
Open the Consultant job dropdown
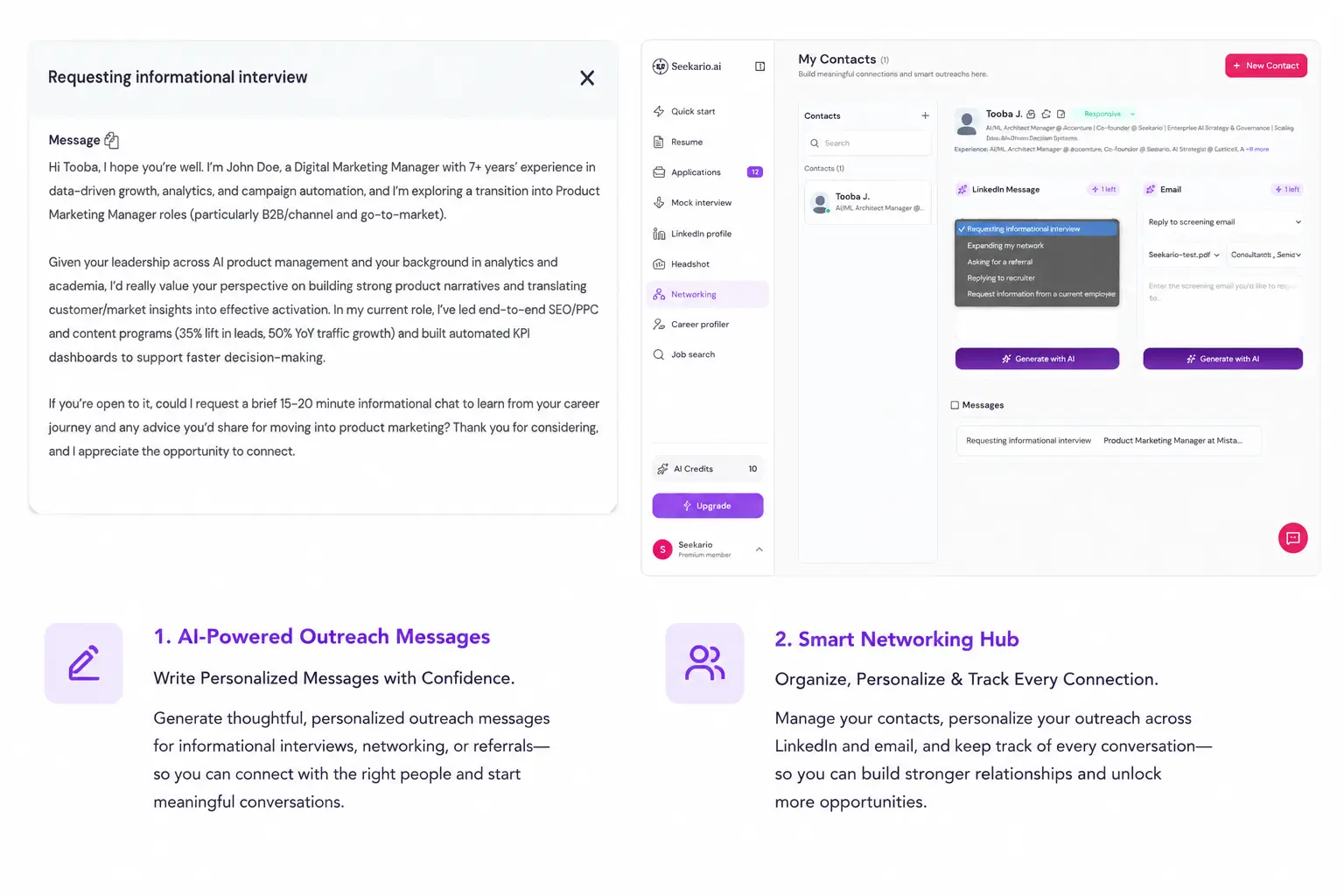1265,255
